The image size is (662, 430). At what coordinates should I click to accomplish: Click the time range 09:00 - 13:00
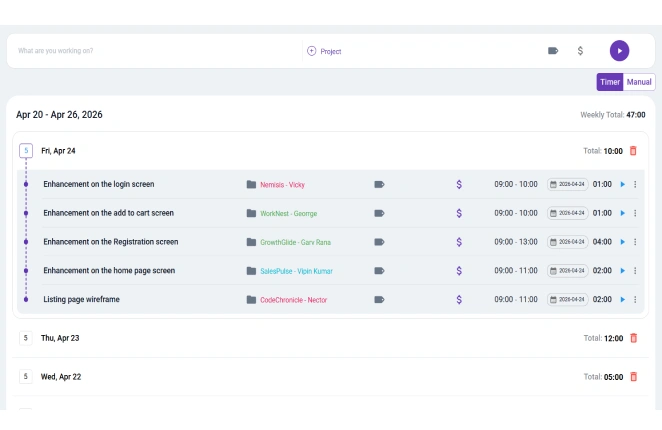516,242
